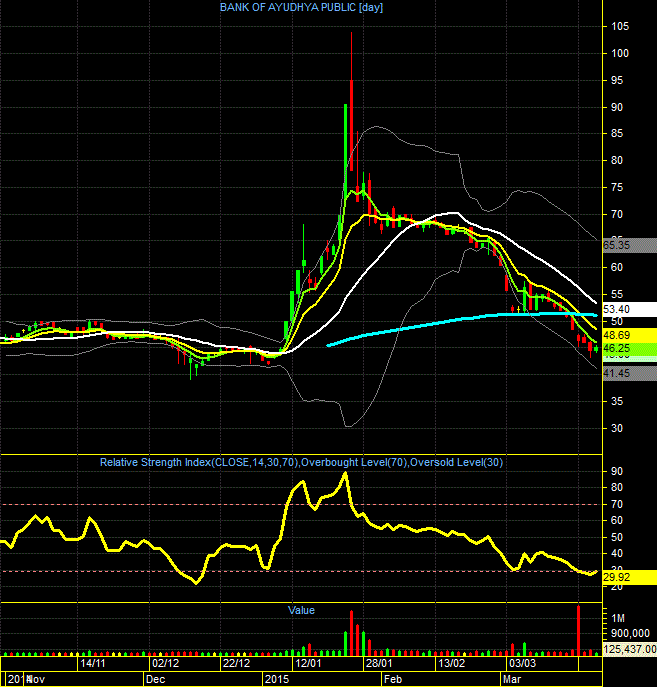Click the 14/11 date label

click(92, 663)
